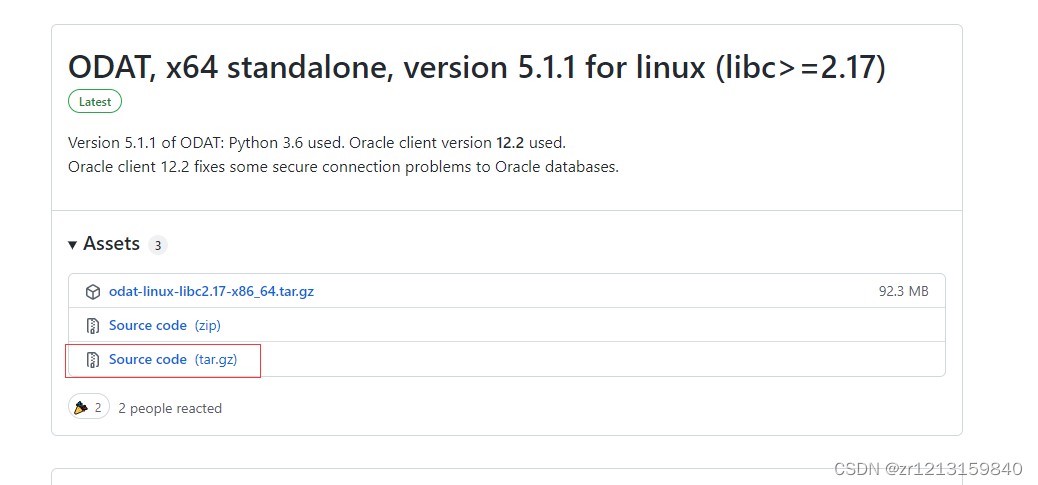Click the CSDN @zr1213159840 watermark
1038x485 pixels.
(x=928, y=469)
